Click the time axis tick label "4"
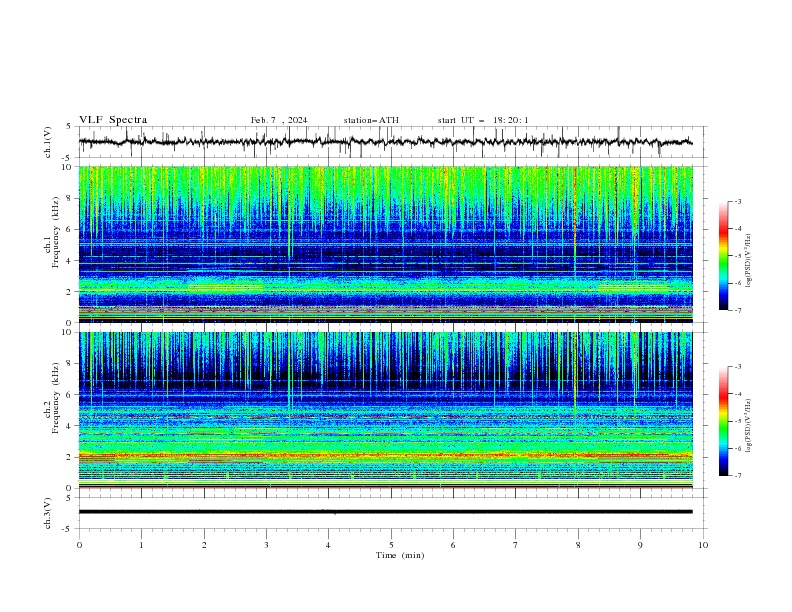This screenshot has height=612, width=792. pos(328,545)
